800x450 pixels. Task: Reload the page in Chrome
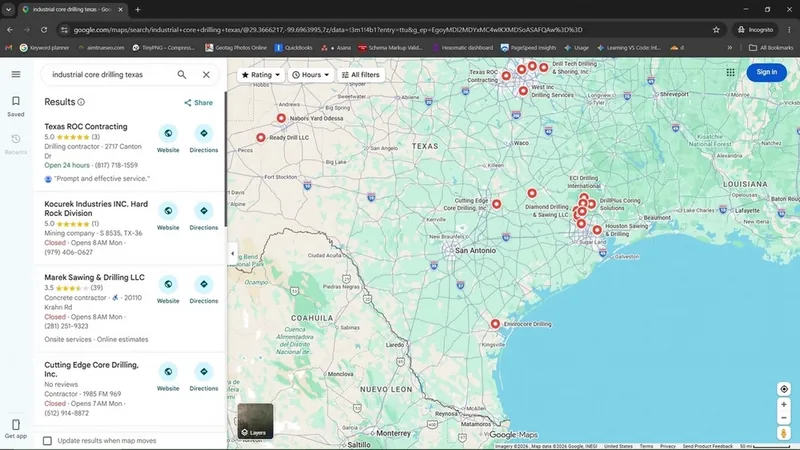(x=44, y=30)
